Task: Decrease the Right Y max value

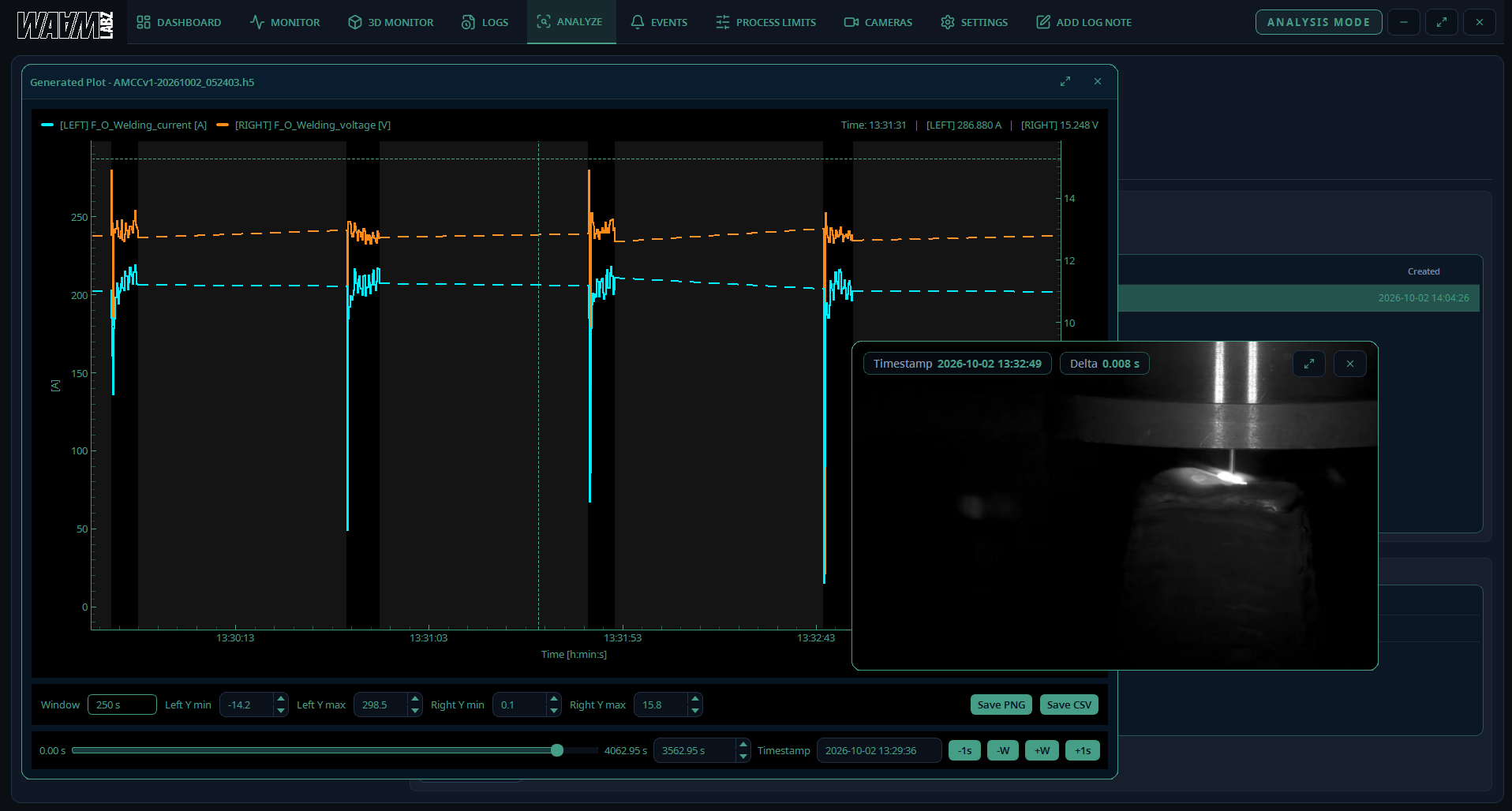Action: tap(695, 711)
